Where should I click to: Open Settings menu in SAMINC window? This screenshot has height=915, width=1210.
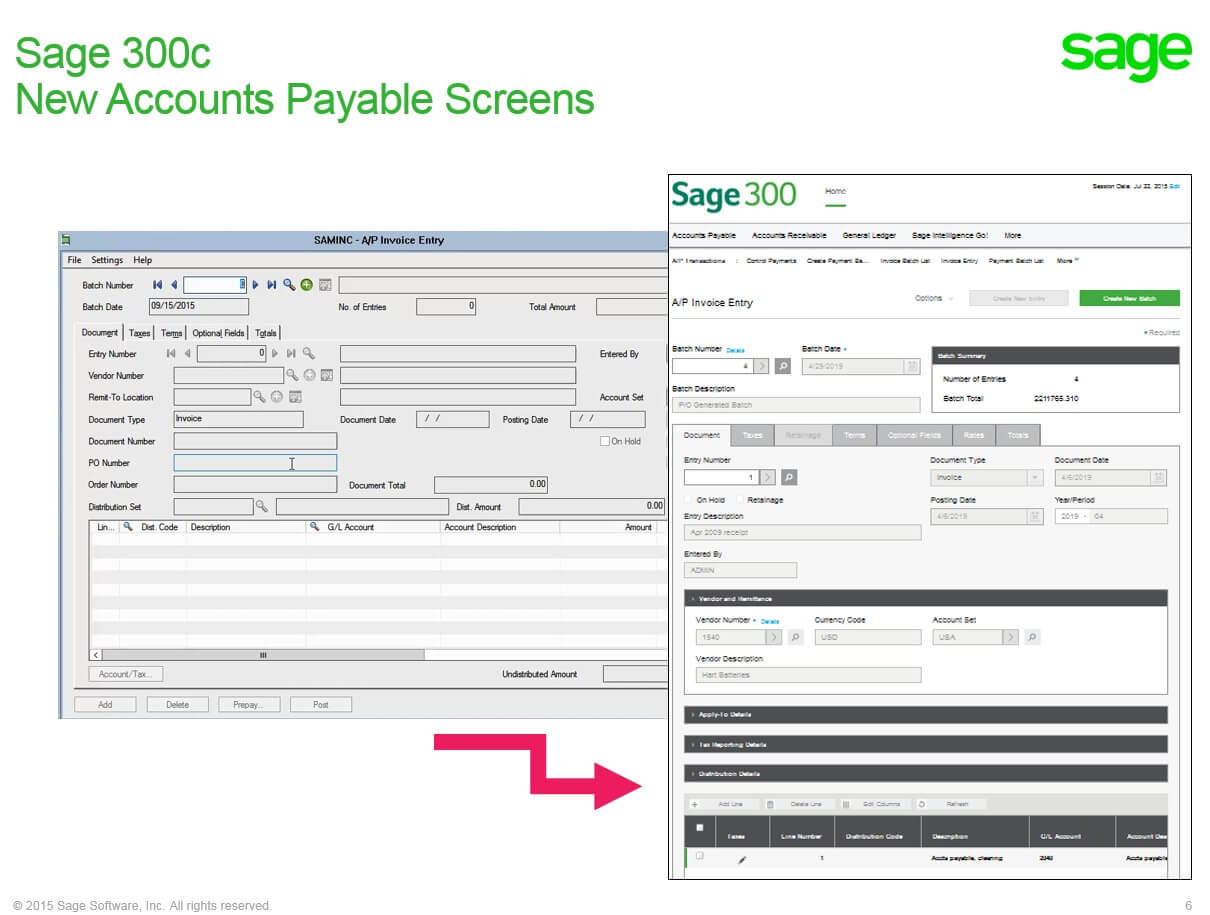pos(107,260)
